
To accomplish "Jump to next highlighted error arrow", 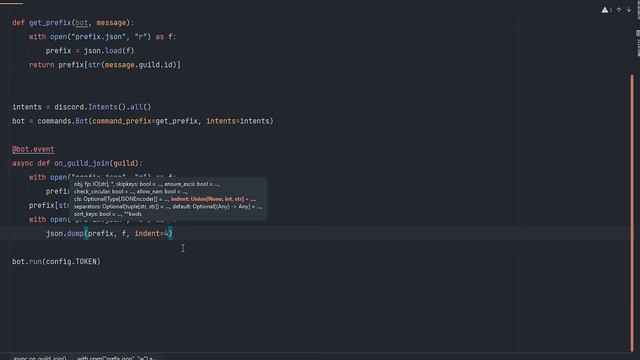I will (629, 10).
